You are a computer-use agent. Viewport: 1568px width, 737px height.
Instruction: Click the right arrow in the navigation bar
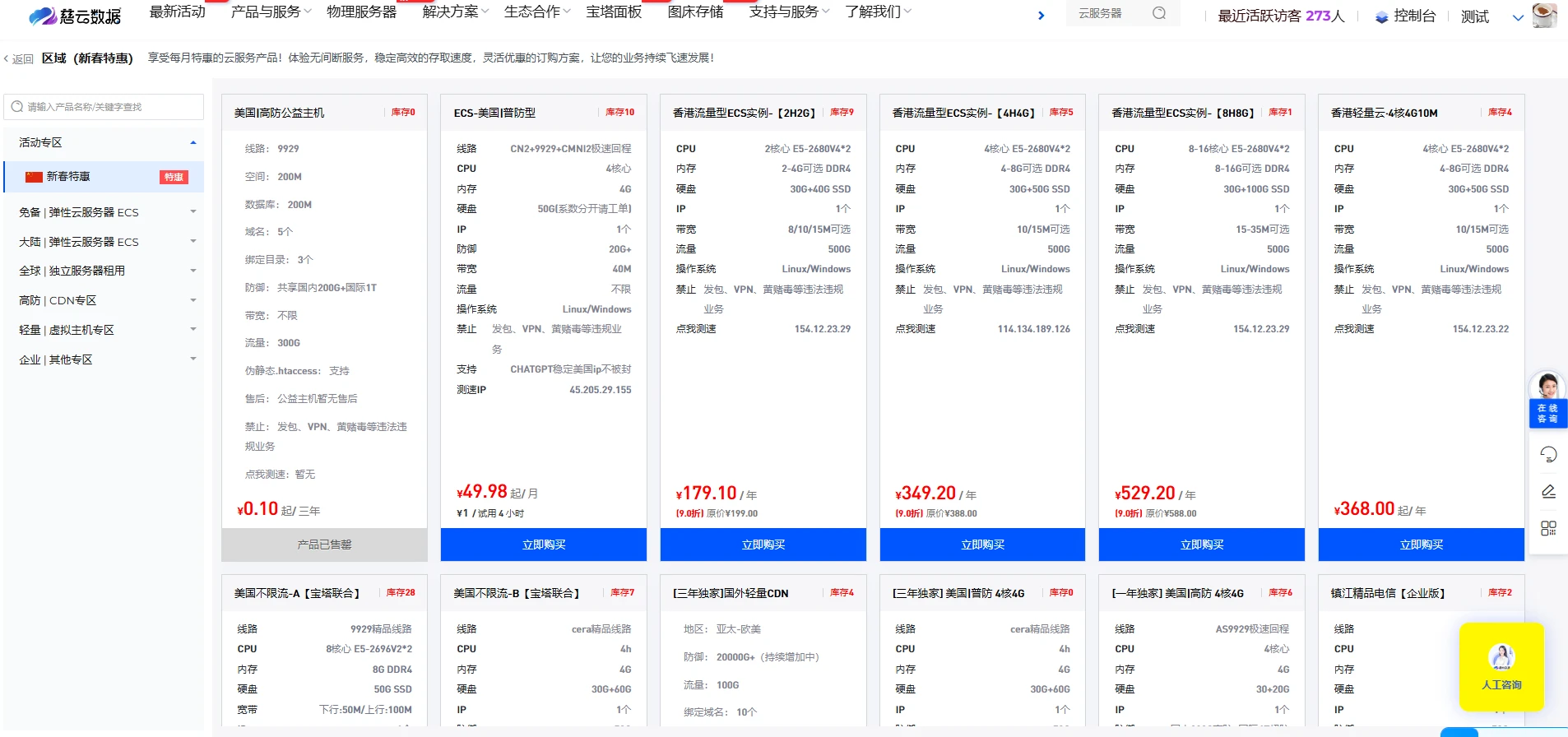click(1041, 16)
